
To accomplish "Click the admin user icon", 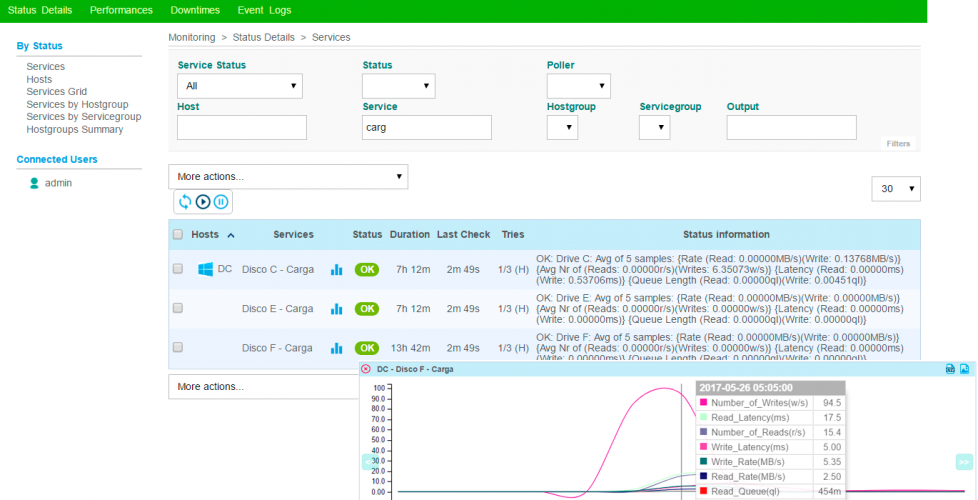I will (x=34, y=183).
